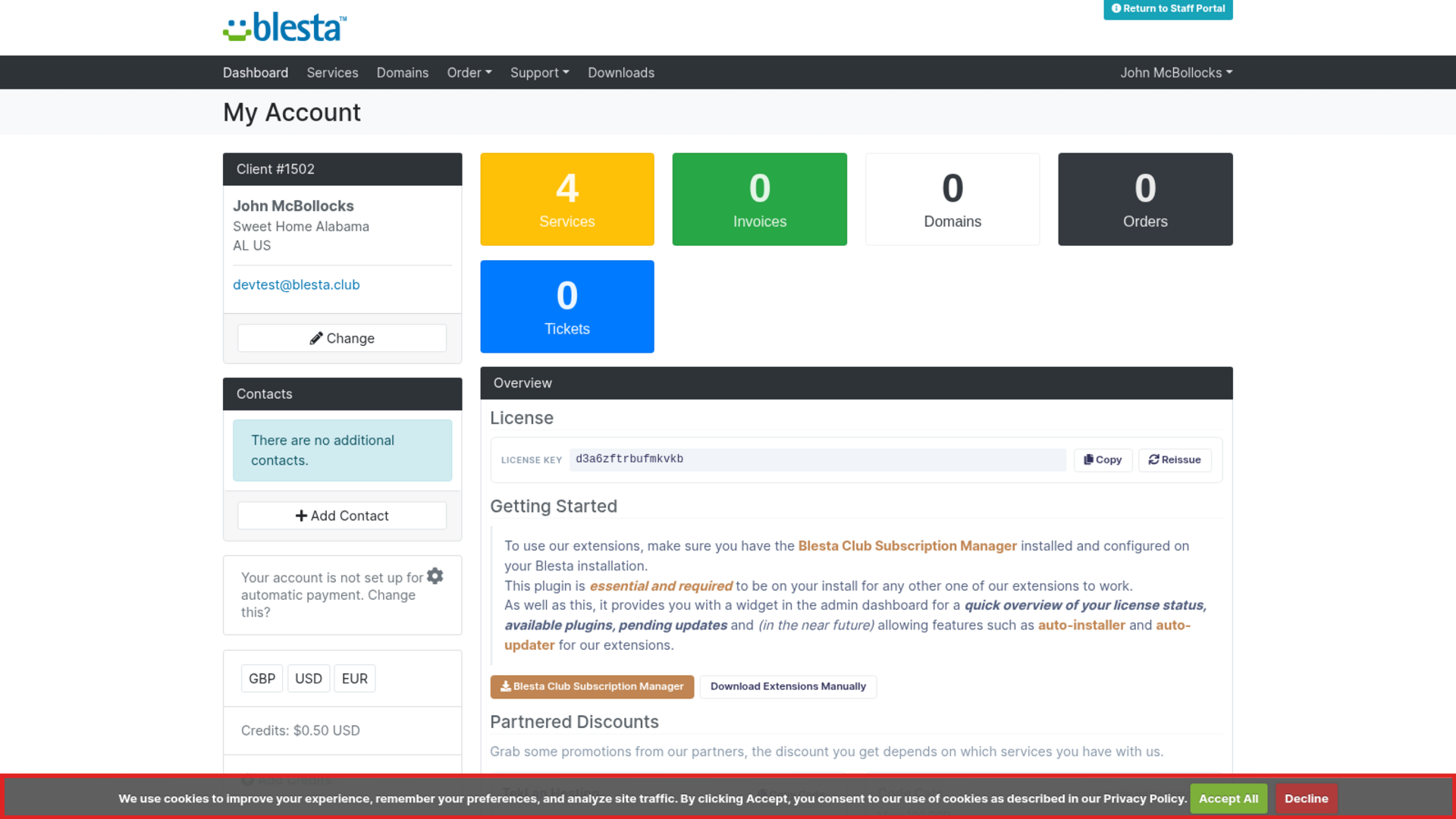Return to the Staff Portal
Image resolution: width=1456 pixels, height=819 pixels.
click(1168, 9)
